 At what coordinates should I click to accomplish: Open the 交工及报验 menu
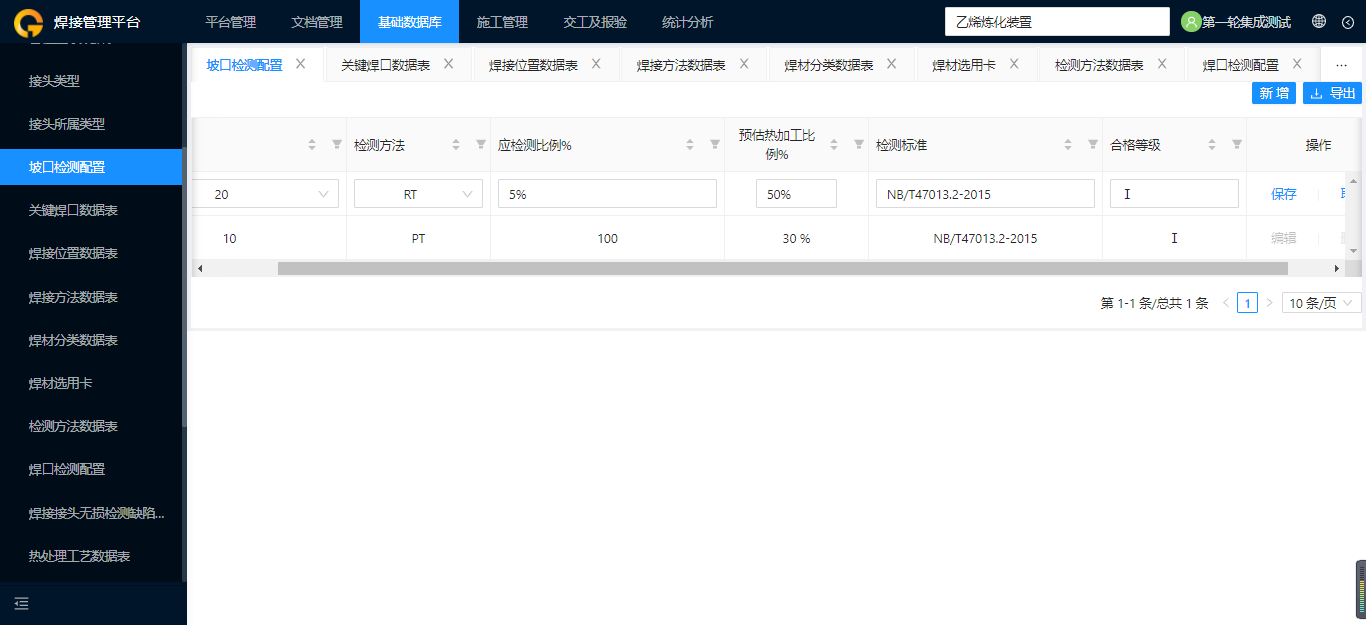(595, 22)
